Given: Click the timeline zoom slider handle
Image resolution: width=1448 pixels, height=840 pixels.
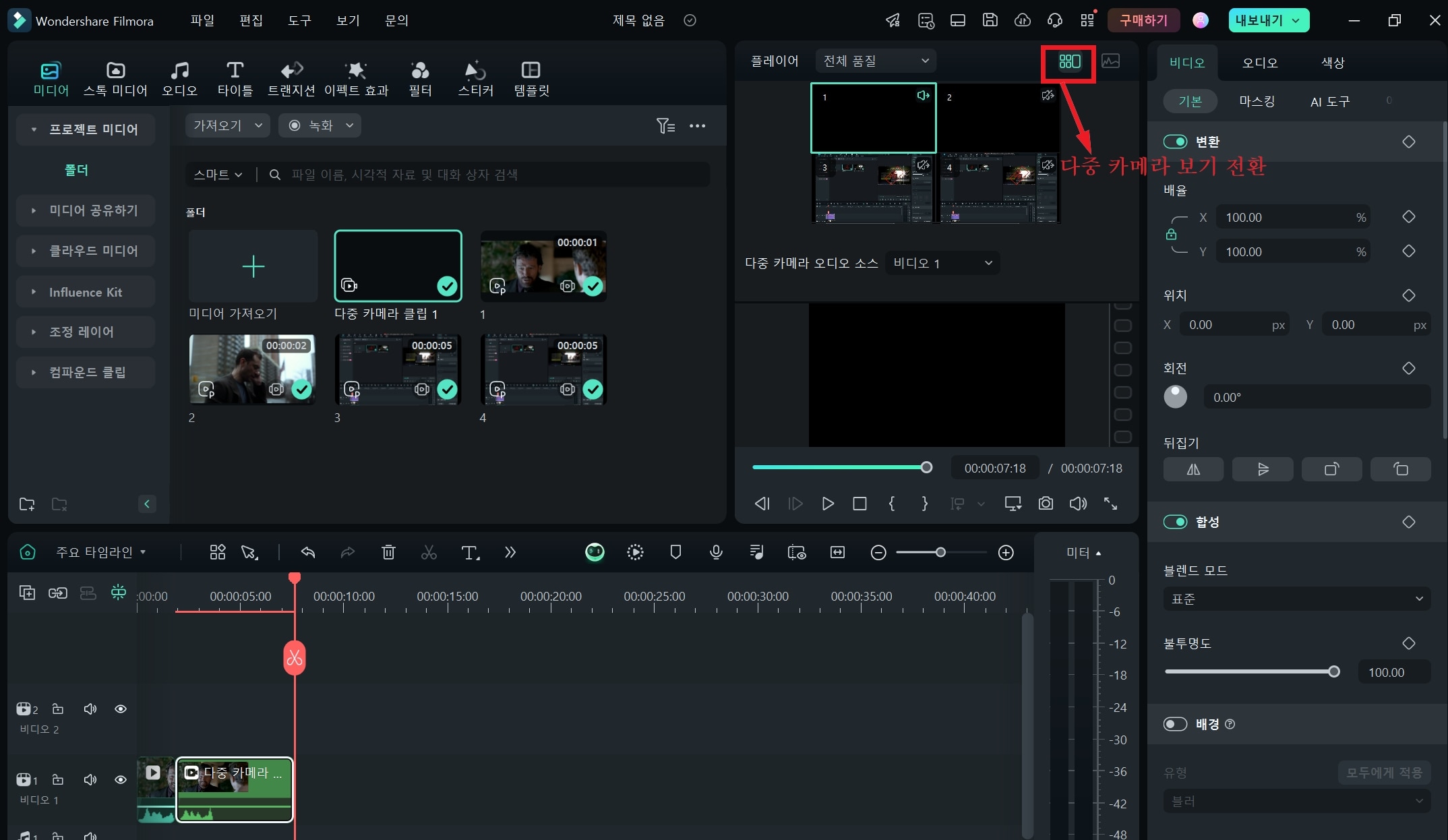Looking at the screenshot, I should click(940, 553).
